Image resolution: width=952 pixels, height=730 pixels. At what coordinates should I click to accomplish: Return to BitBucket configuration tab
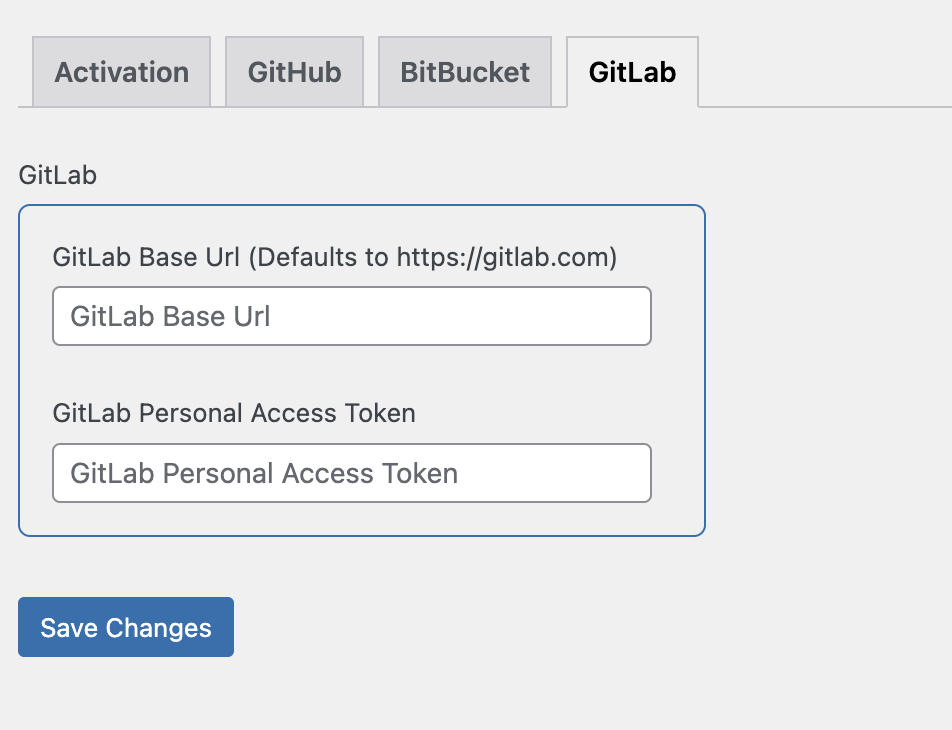[464, 71]
